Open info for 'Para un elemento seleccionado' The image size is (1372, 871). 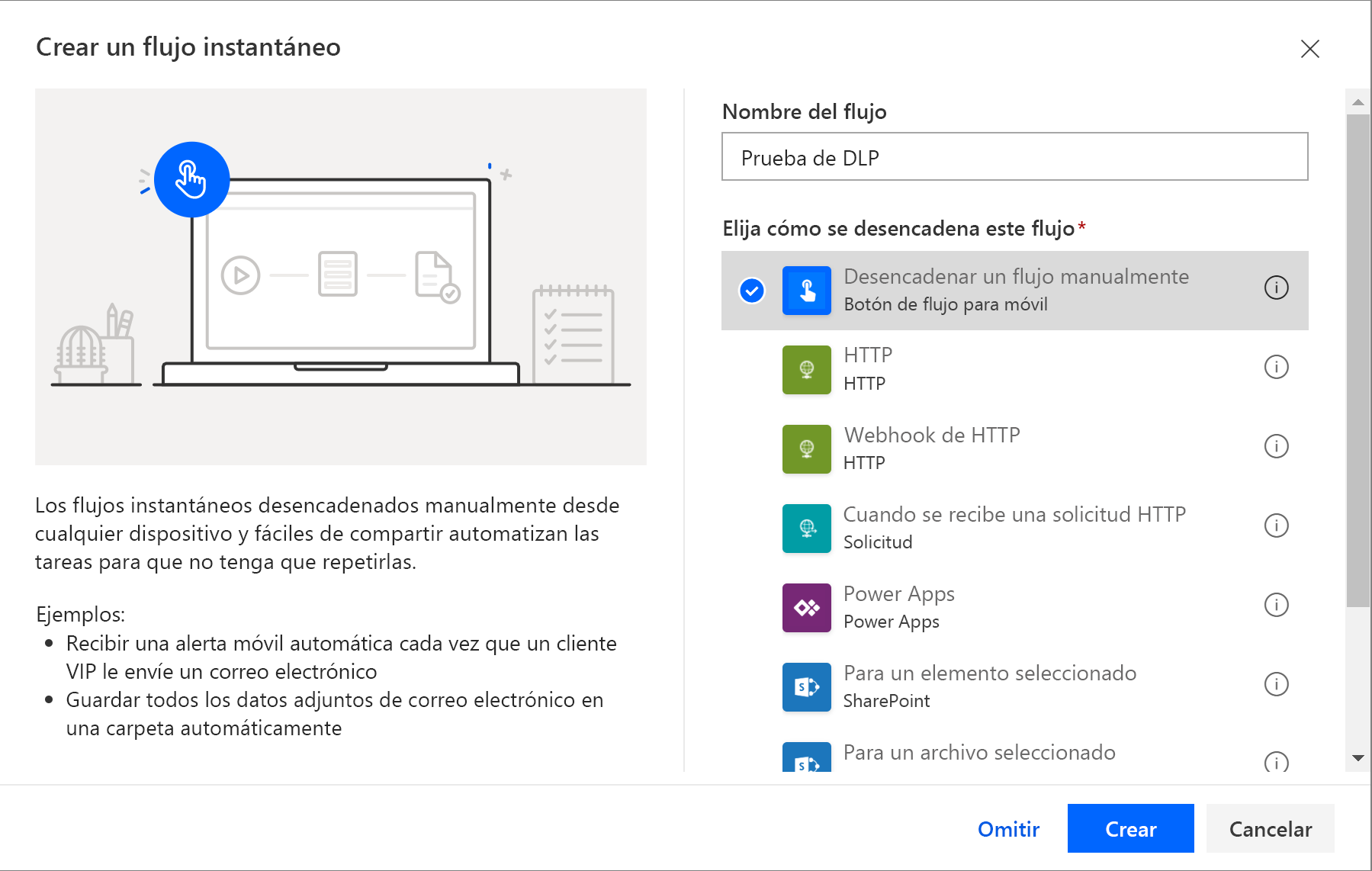tap(1277, 684)
